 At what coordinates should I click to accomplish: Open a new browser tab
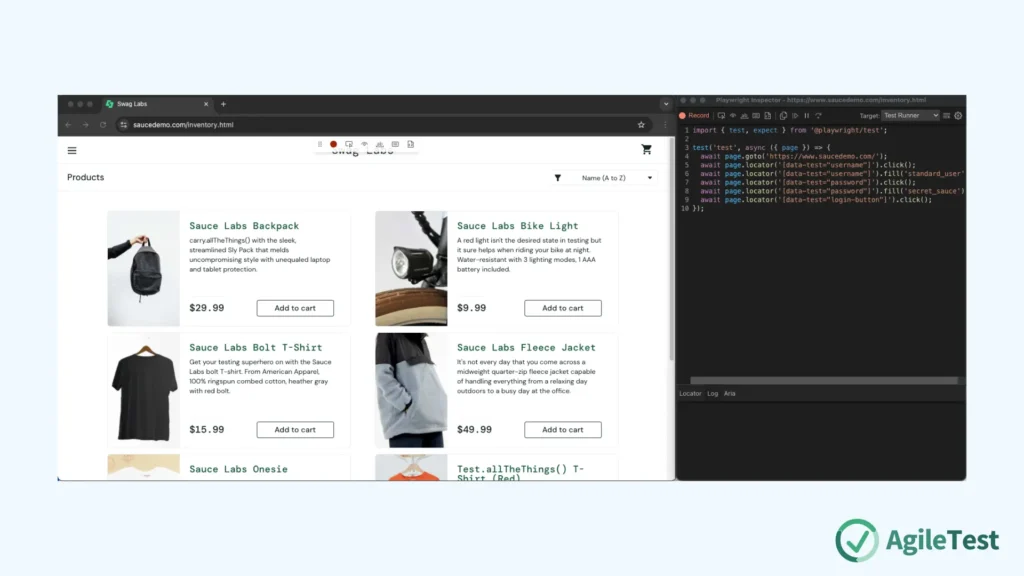[x=223, y=104]
